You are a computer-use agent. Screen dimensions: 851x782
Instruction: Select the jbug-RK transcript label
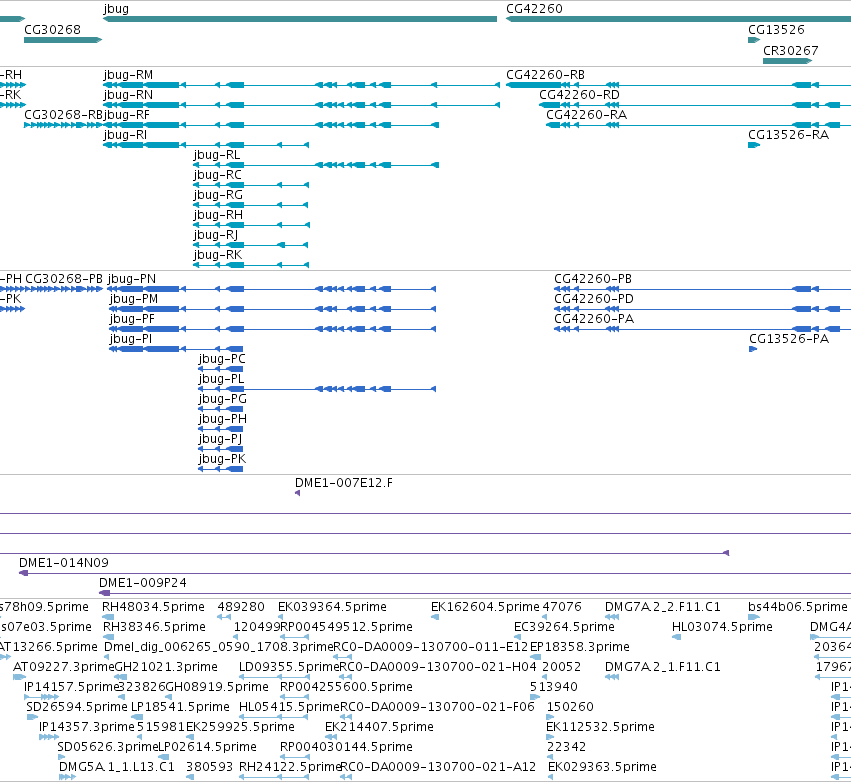(x=218, y=255)
